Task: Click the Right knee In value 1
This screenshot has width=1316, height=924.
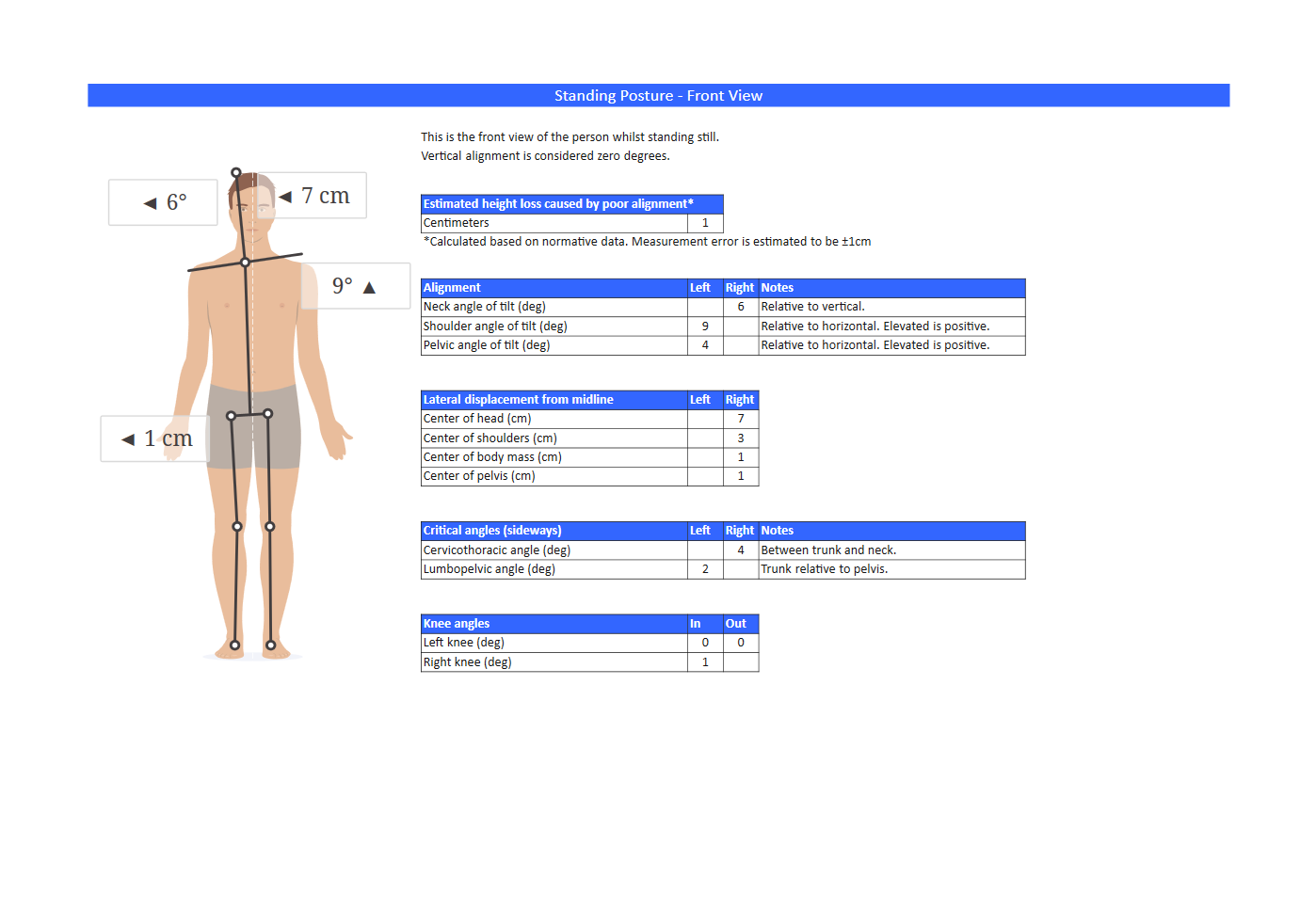Action: point(705,662)
